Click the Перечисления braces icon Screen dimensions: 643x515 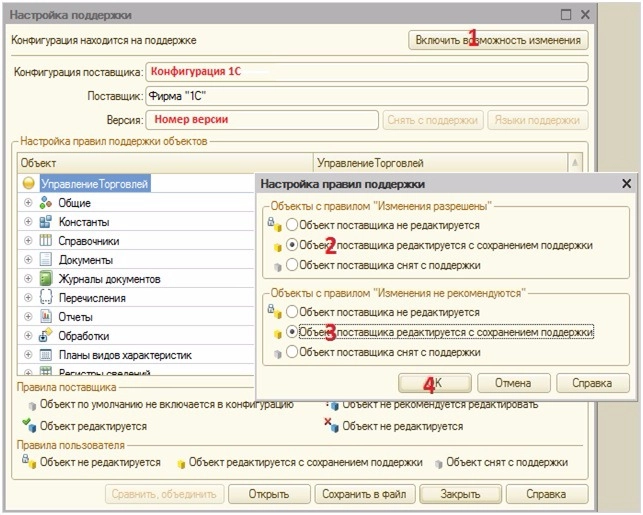[x=46, y=298]
